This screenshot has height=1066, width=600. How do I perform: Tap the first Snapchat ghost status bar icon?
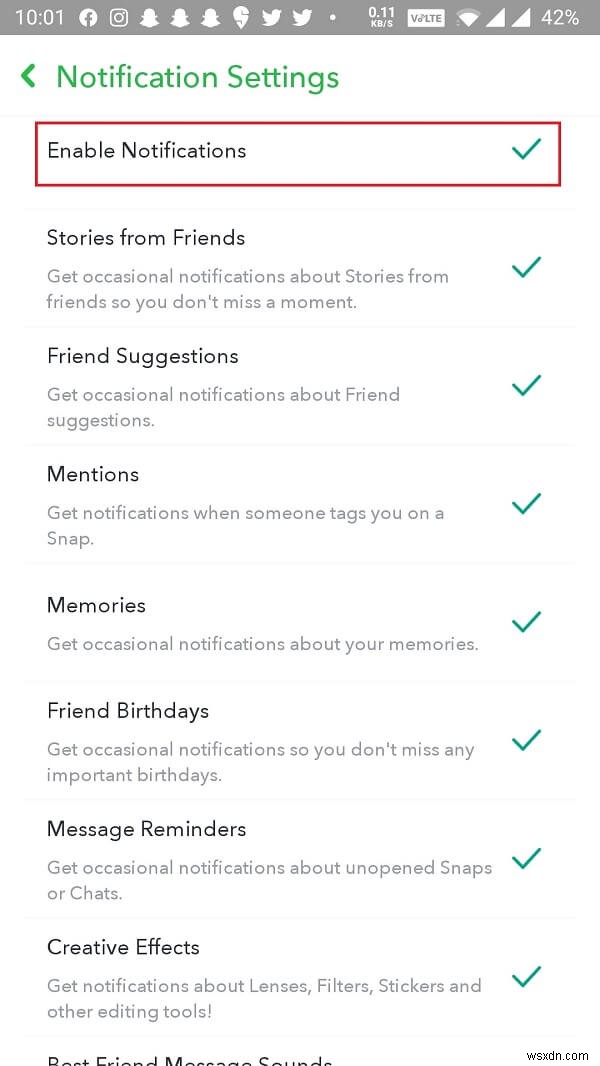149,17
